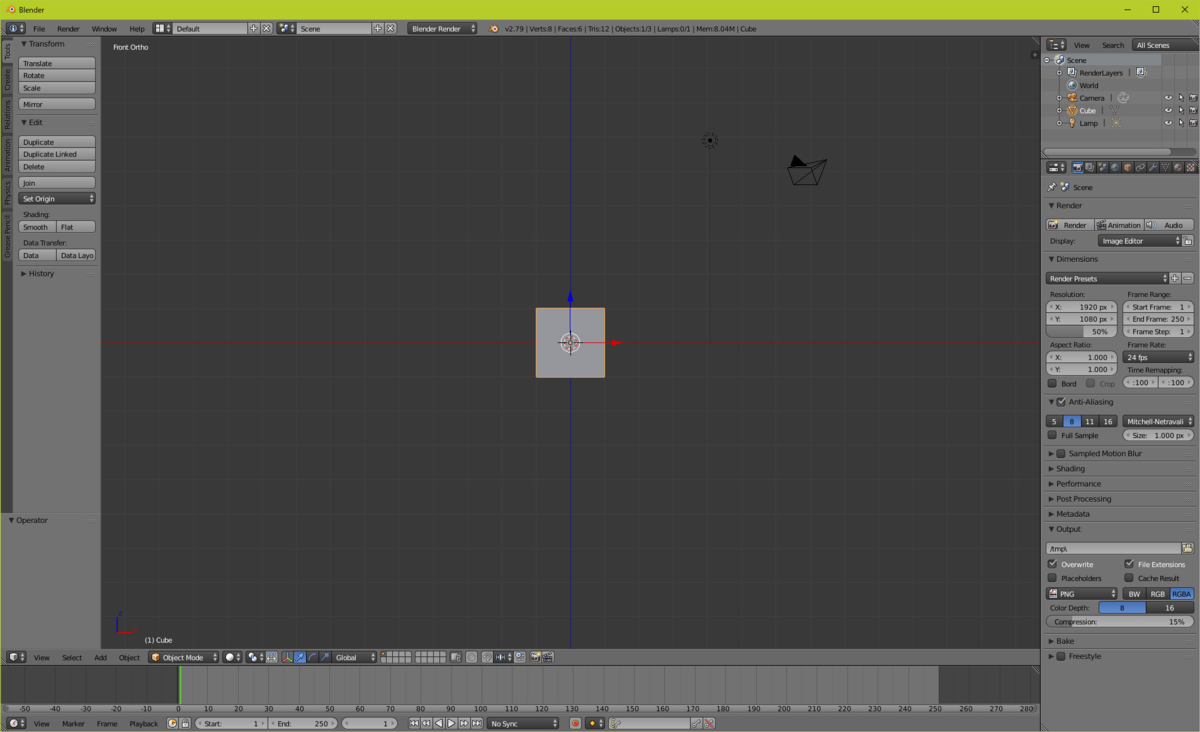
Task: Click the pin icon beside Scene in properties
Action: pos(1051,187)
